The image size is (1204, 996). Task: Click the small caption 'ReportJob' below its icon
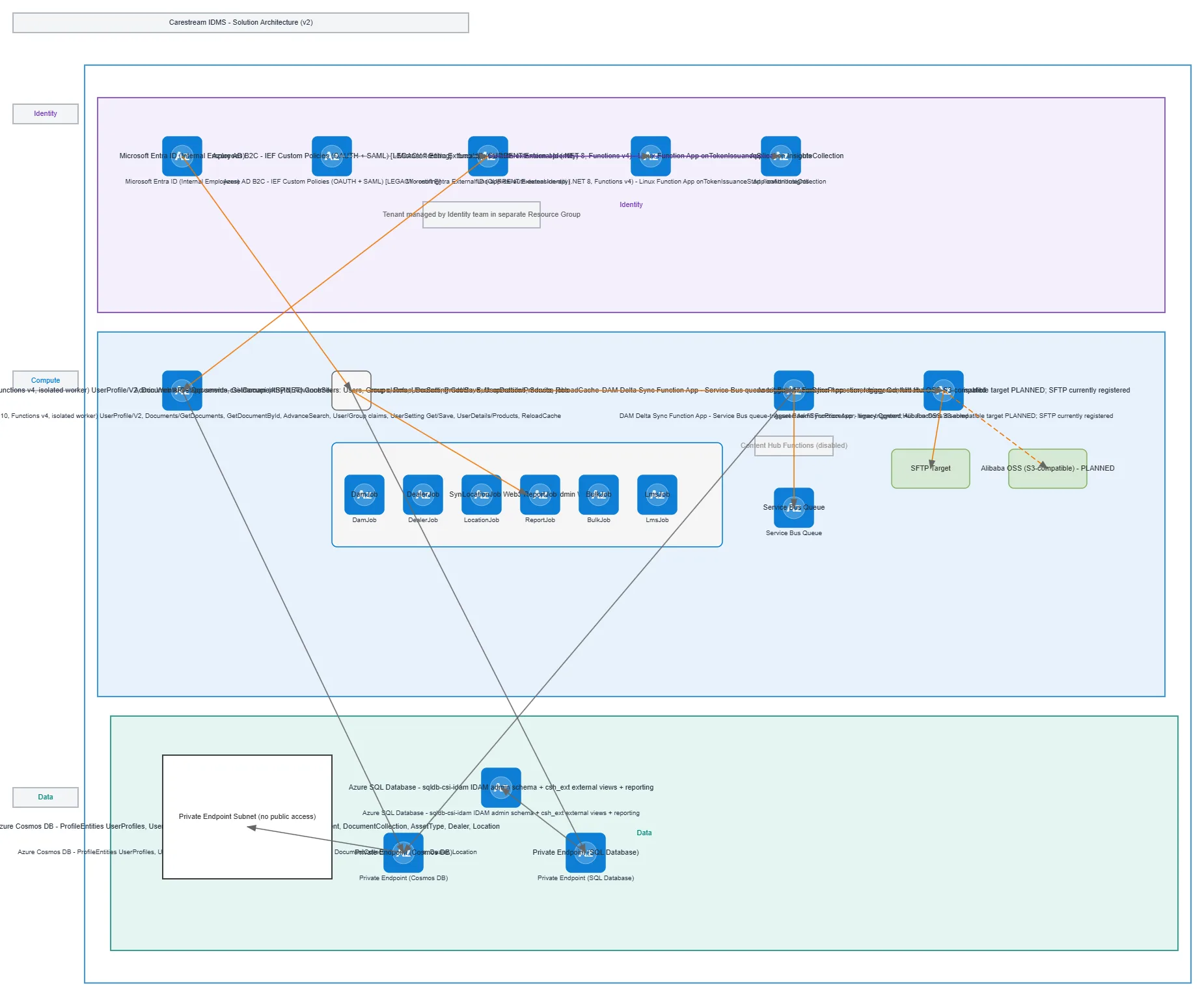[x=540, y=520]
